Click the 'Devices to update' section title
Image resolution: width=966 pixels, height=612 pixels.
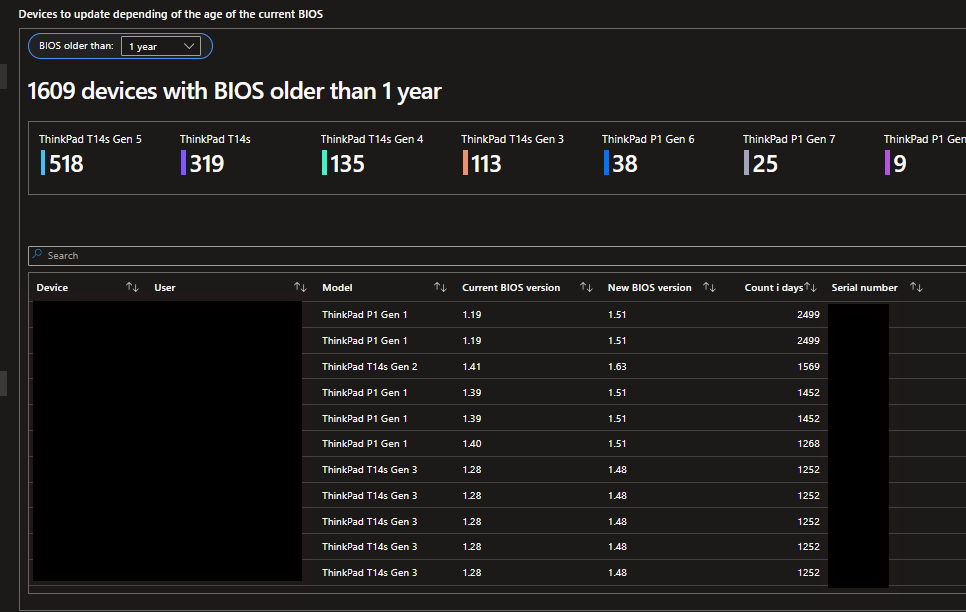pos(171,14)
